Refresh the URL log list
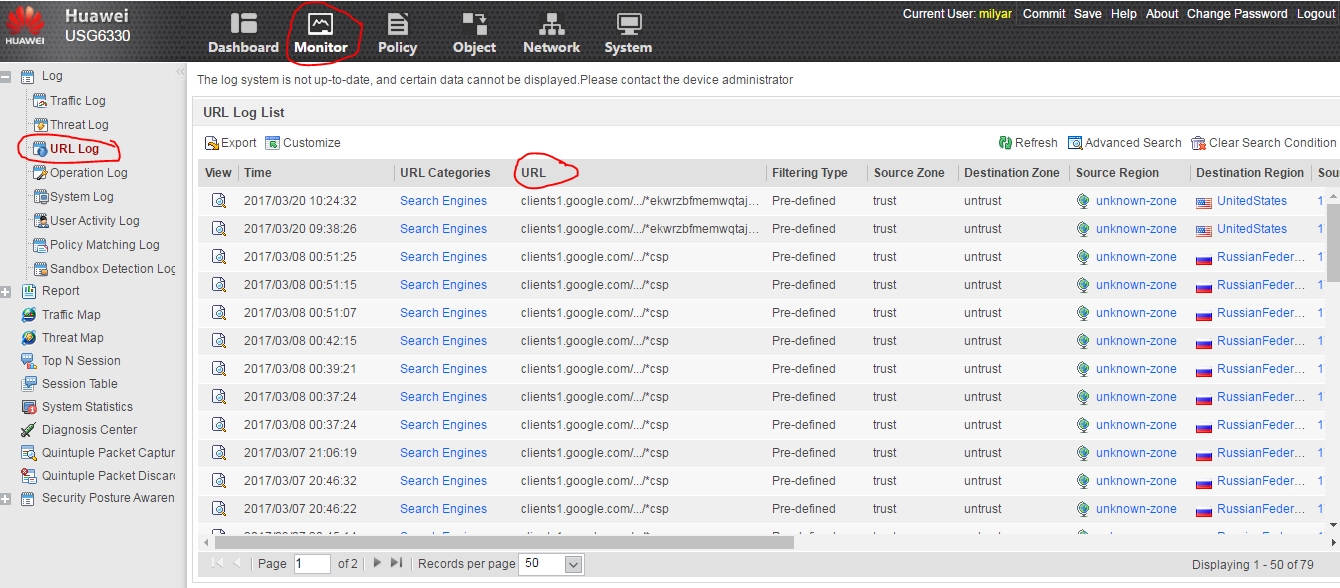Screen dimensions: 1340x588 [1028, 143]
